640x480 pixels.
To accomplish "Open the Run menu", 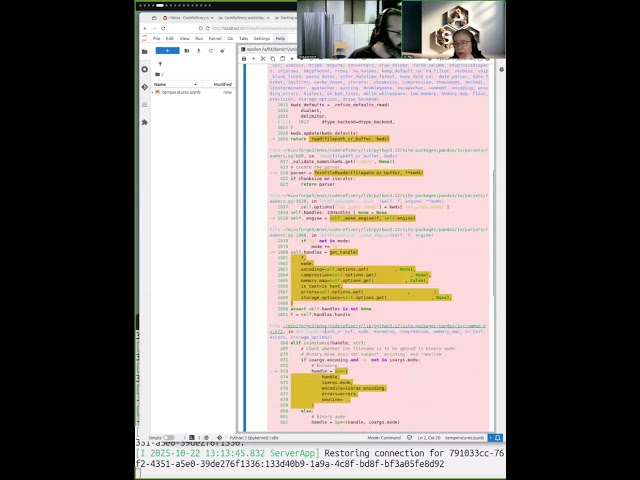I will pyautogui.click(x=199, y=38).
